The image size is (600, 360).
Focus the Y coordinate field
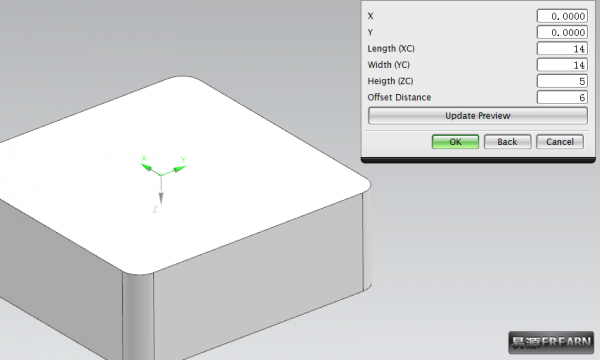tap(562, 33)
